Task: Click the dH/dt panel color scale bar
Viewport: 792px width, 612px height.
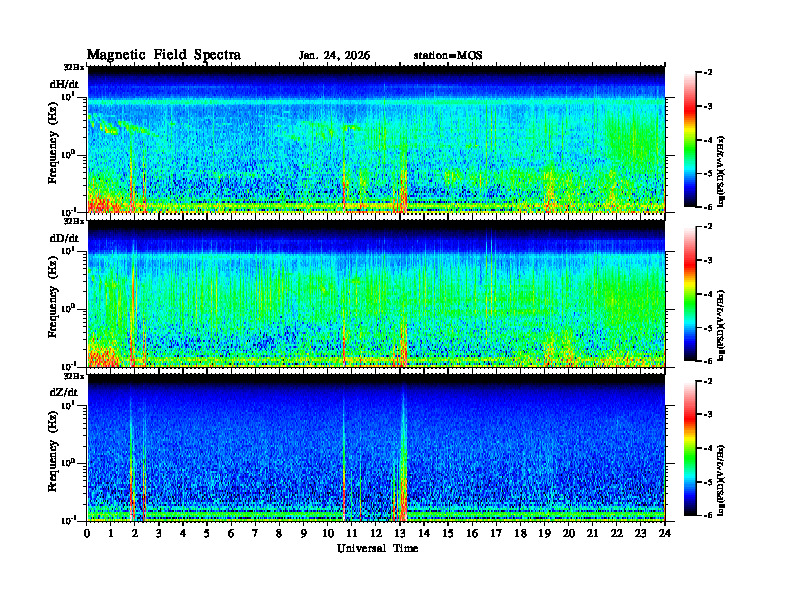Action: coord(690,140)
